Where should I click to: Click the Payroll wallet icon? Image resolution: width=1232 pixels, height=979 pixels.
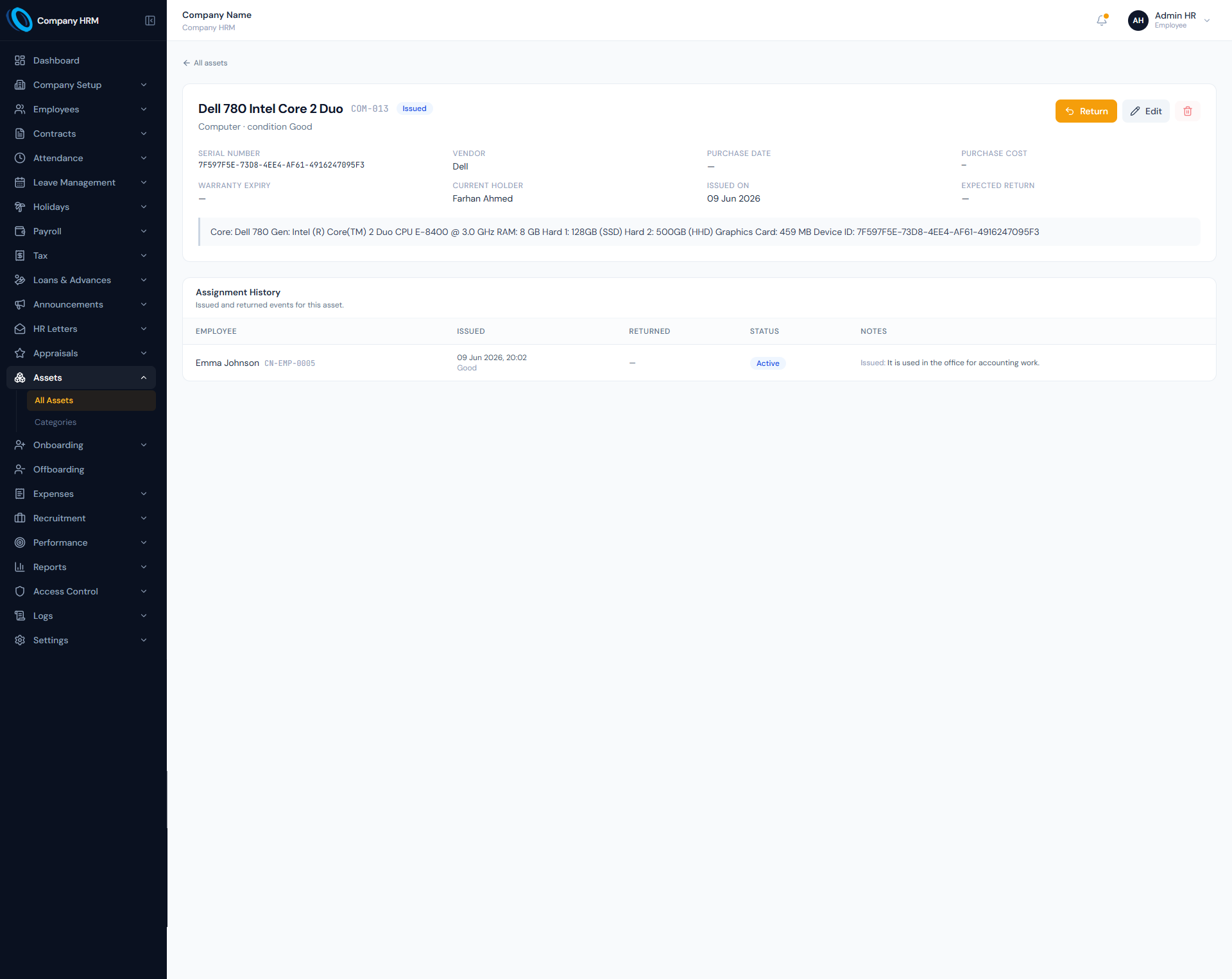[x=20, y=231]
